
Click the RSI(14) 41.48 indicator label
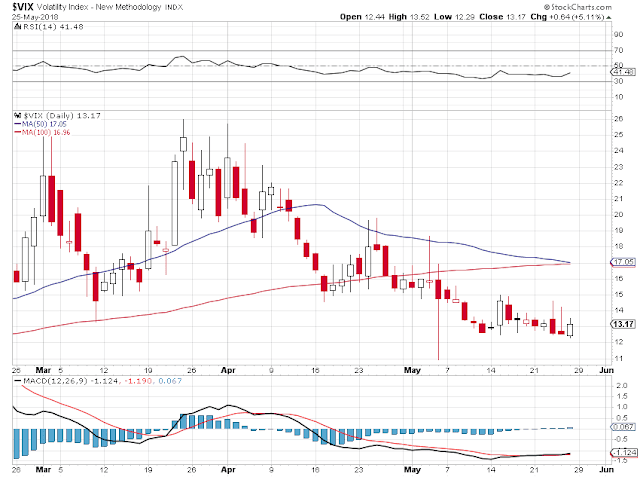(49, 27)
